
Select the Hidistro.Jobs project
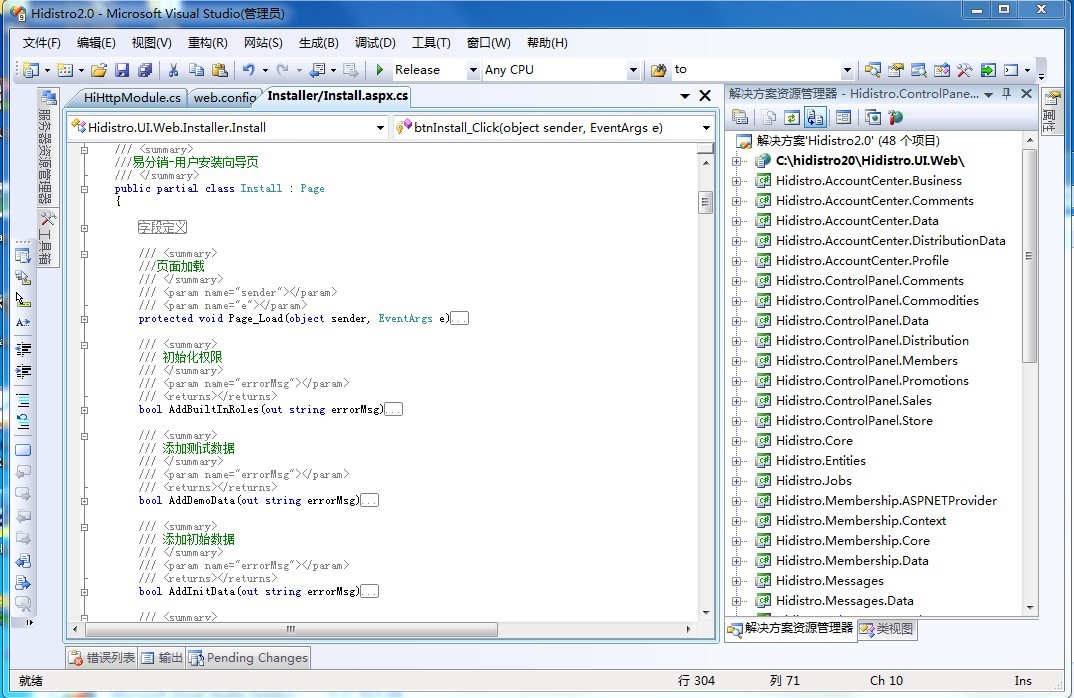point(814,481)
